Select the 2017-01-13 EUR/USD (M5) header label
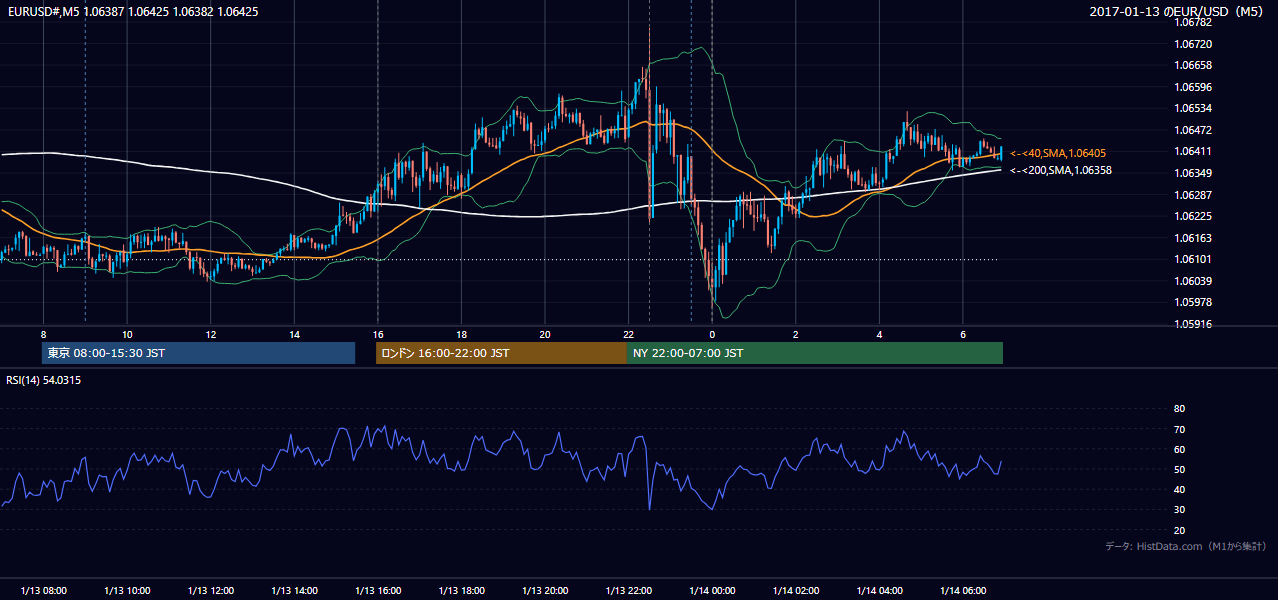Screen dimensions: 1278x600 click(1176, 11)
